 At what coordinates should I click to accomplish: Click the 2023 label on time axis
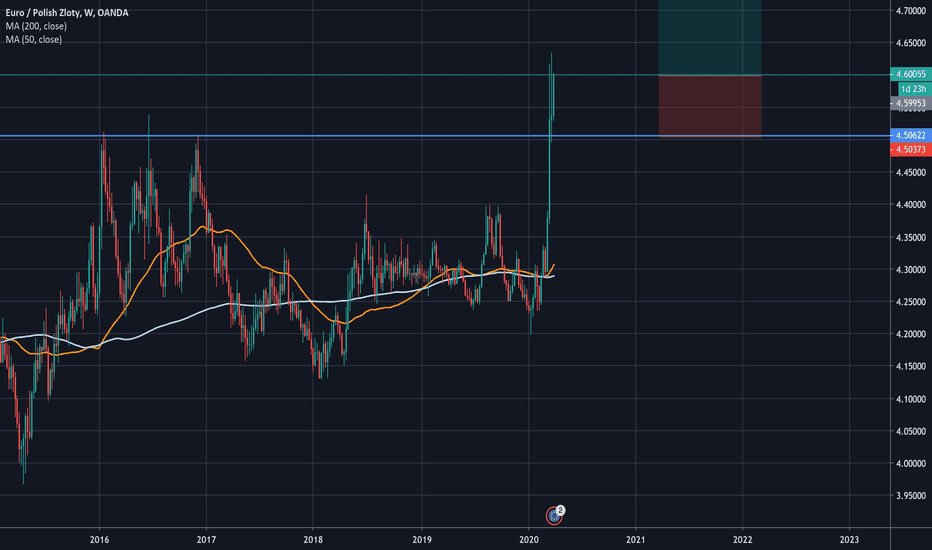849,540
